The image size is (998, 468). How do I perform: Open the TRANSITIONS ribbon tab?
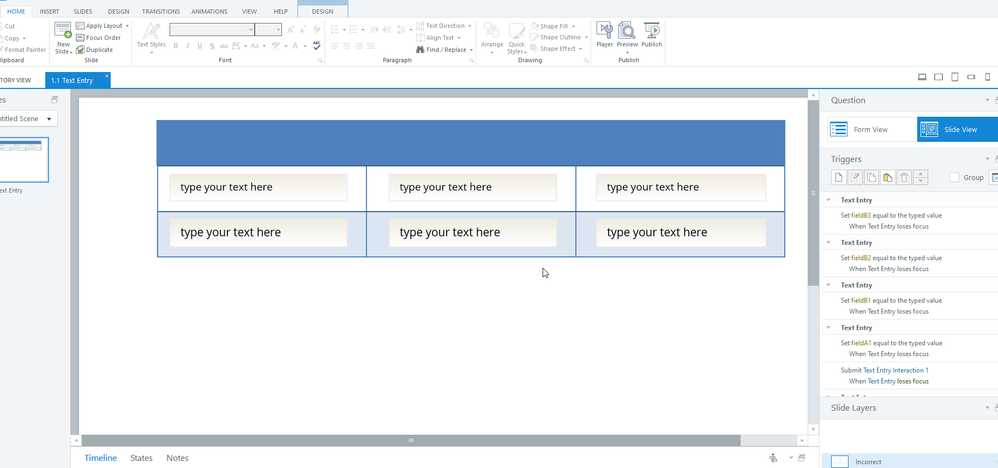click(x=161, y=11)
